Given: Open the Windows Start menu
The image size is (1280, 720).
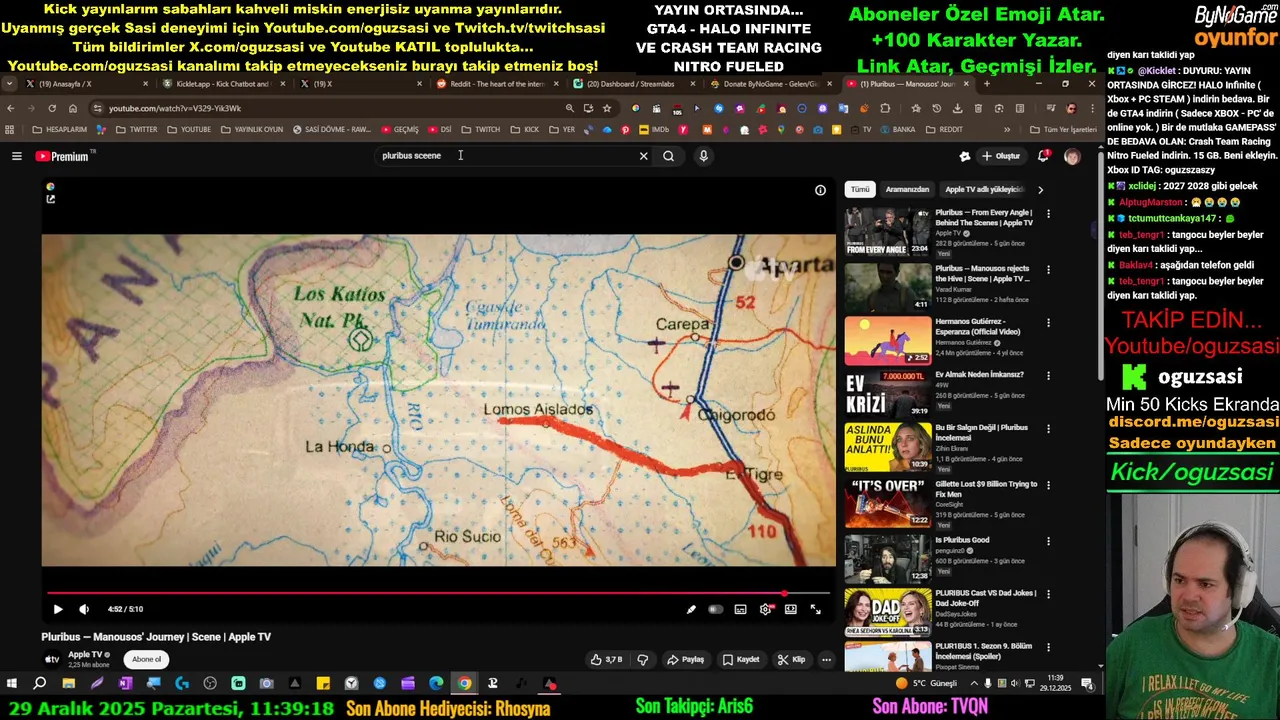Looking at the screenshot, I should click(x=11, y=684).
